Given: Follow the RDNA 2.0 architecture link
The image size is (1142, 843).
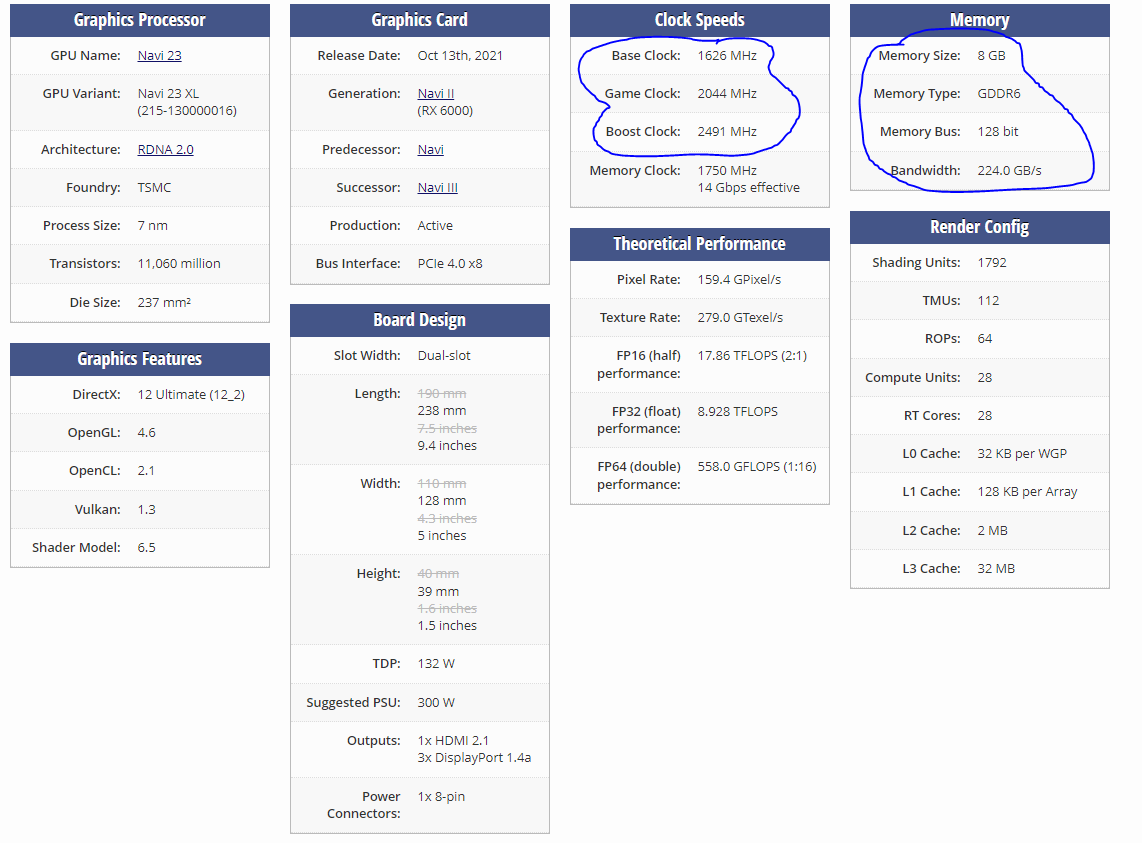Looking at the screenshot, I should pyautogui.click(x=165, y=149).
